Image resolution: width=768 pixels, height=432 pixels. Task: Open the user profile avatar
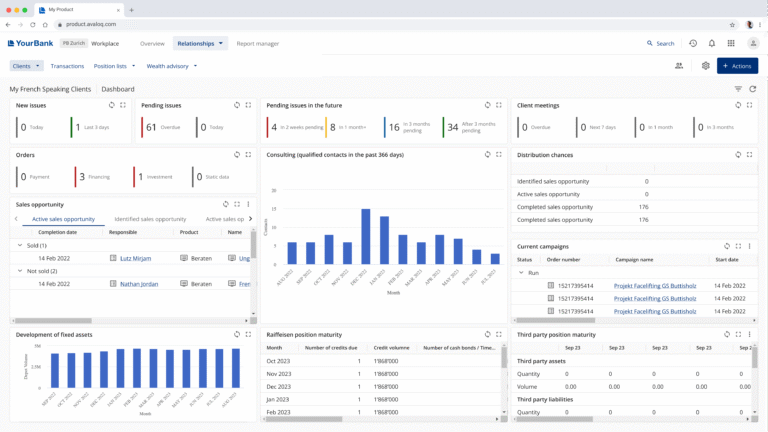click(x=751, y=44)
